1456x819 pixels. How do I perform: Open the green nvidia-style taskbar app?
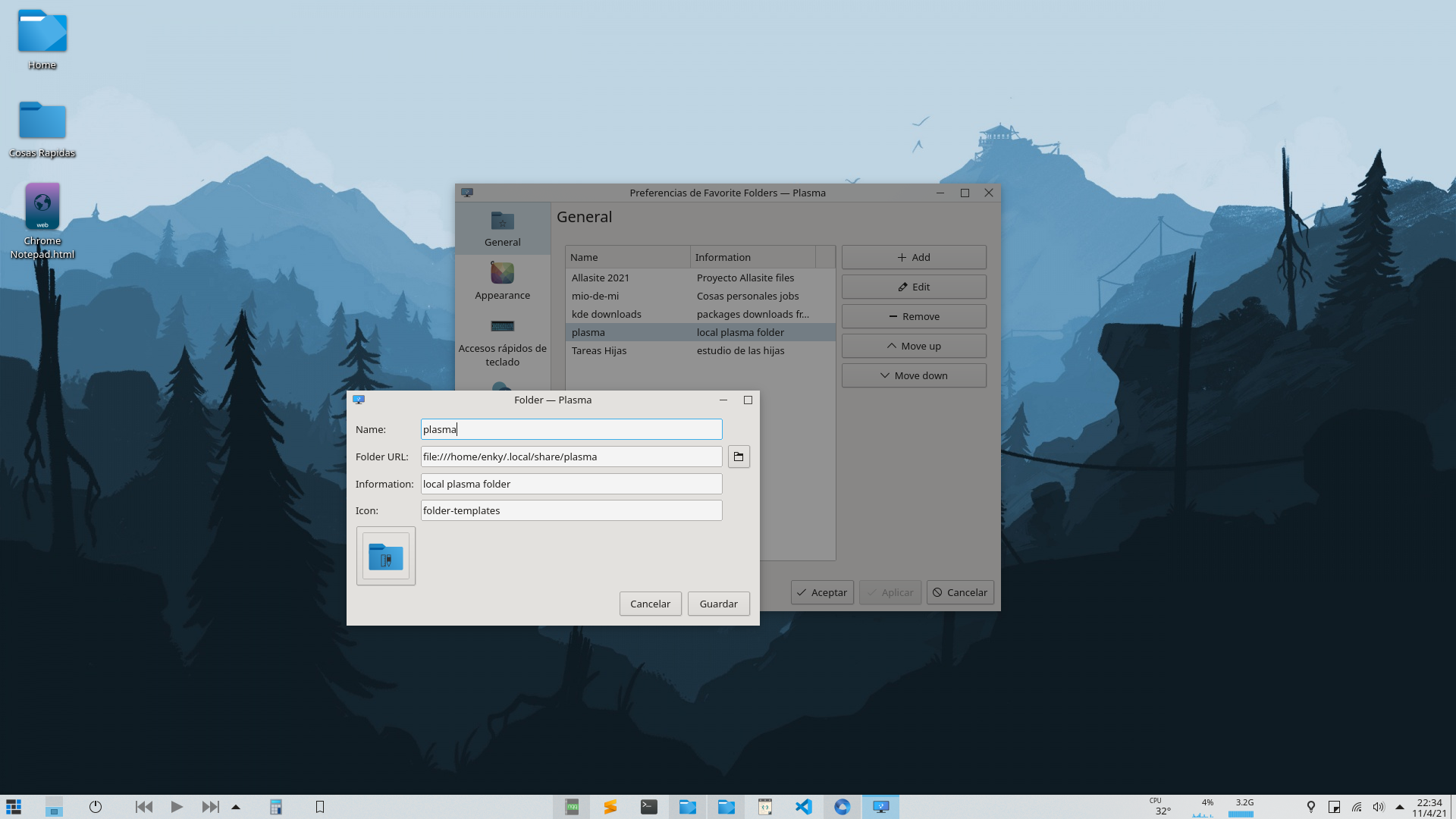tap(572, 807)
